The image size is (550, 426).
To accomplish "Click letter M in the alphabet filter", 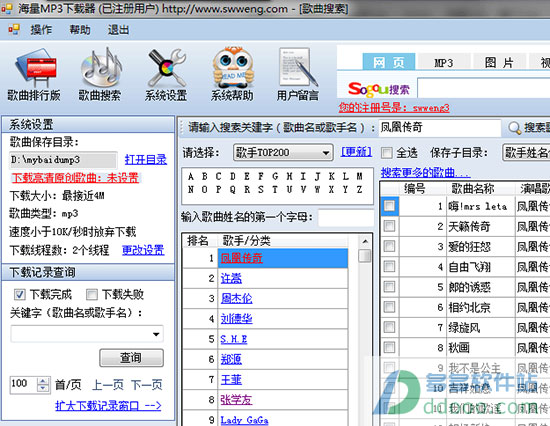I will coord(360,176).
